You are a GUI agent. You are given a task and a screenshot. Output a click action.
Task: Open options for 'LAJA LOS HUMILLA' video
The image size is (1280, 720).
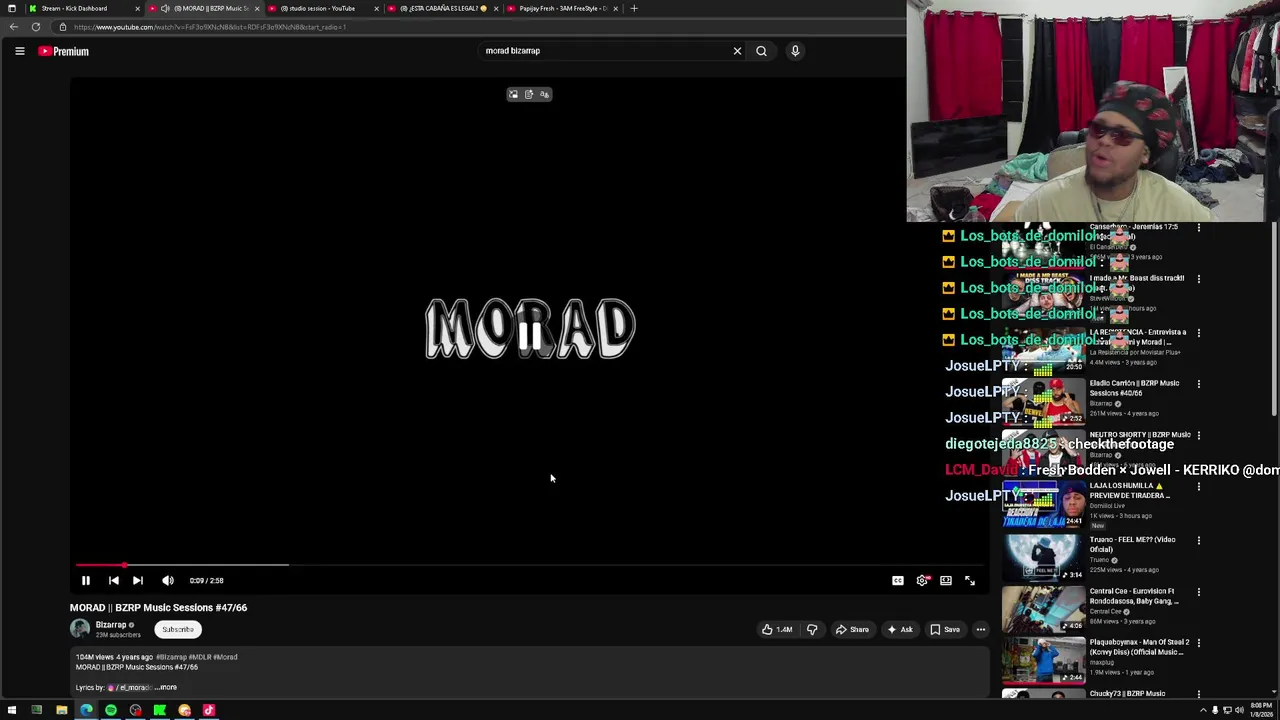point(1199,487)
